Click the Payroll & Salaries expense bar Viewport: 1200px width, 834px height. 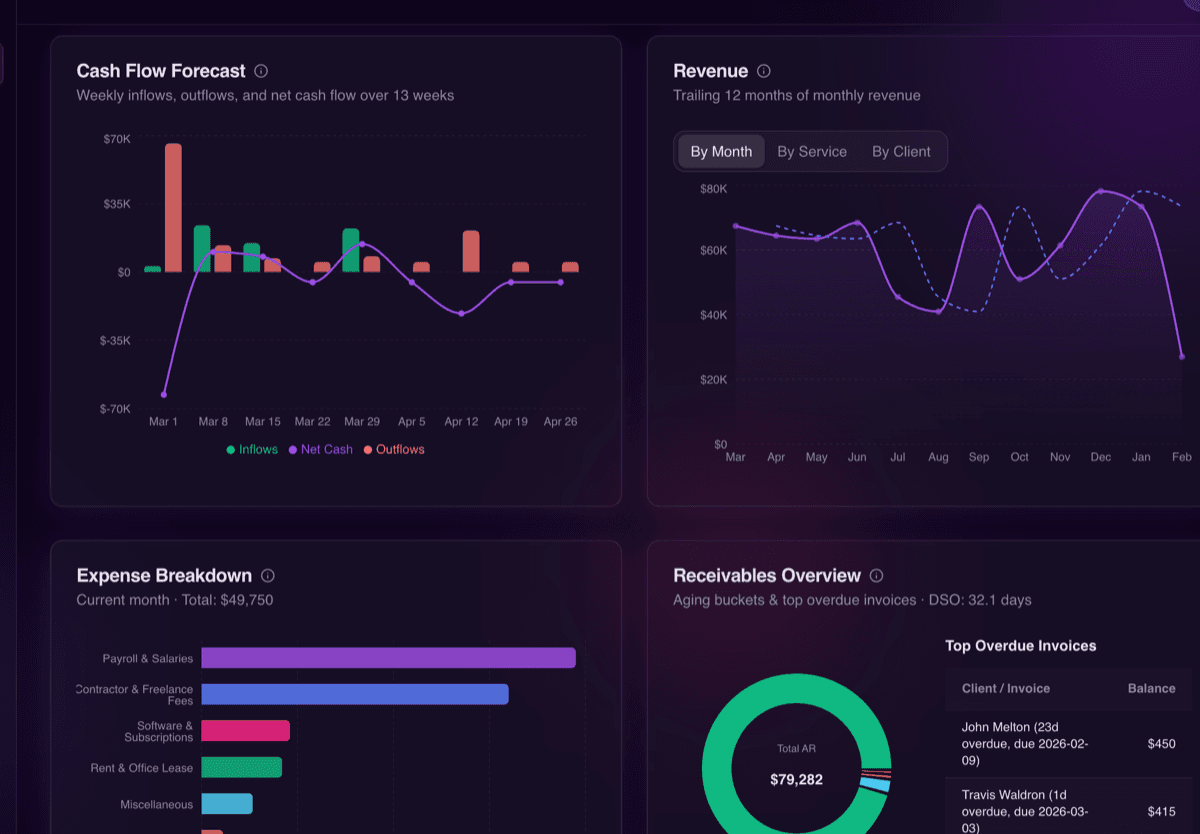point(388,657)
